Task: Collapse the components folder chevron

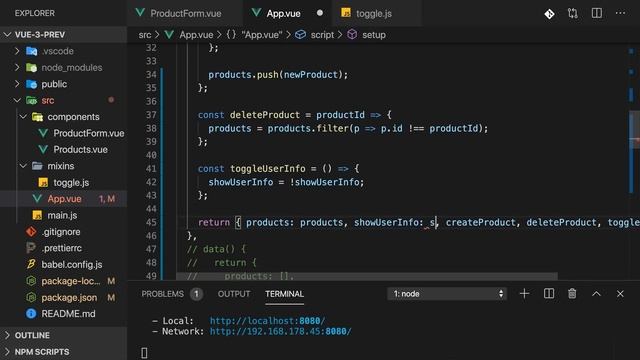Action: pyautogui.click(x=23, y=117)
